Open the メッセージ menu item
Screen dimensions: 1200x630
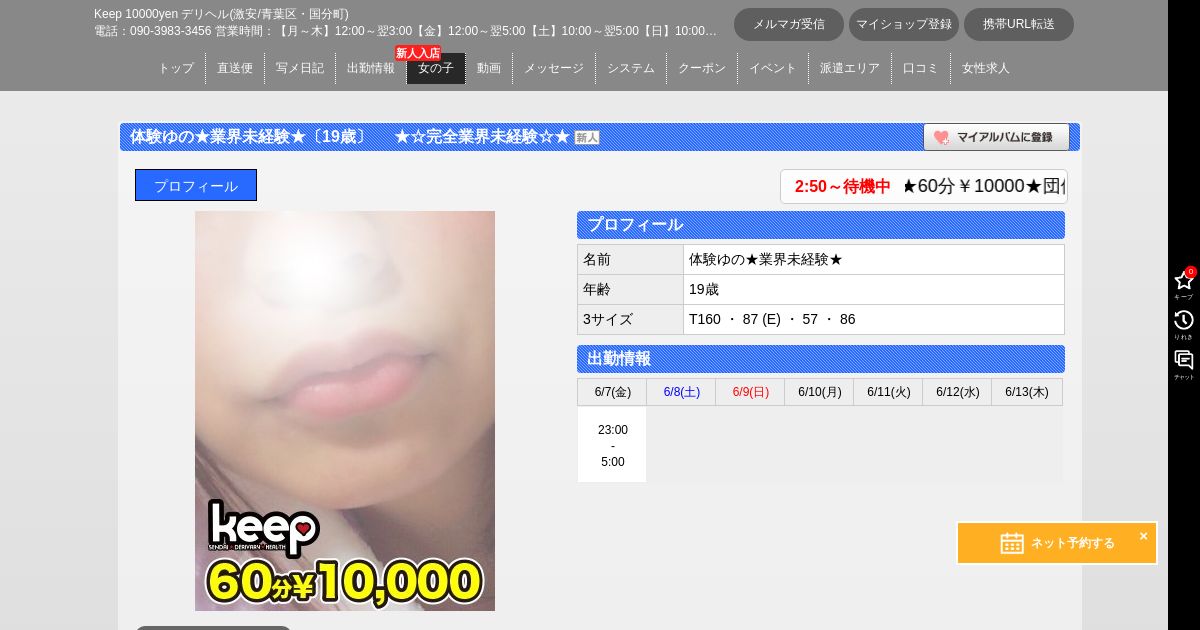click(x=554, y=68)
